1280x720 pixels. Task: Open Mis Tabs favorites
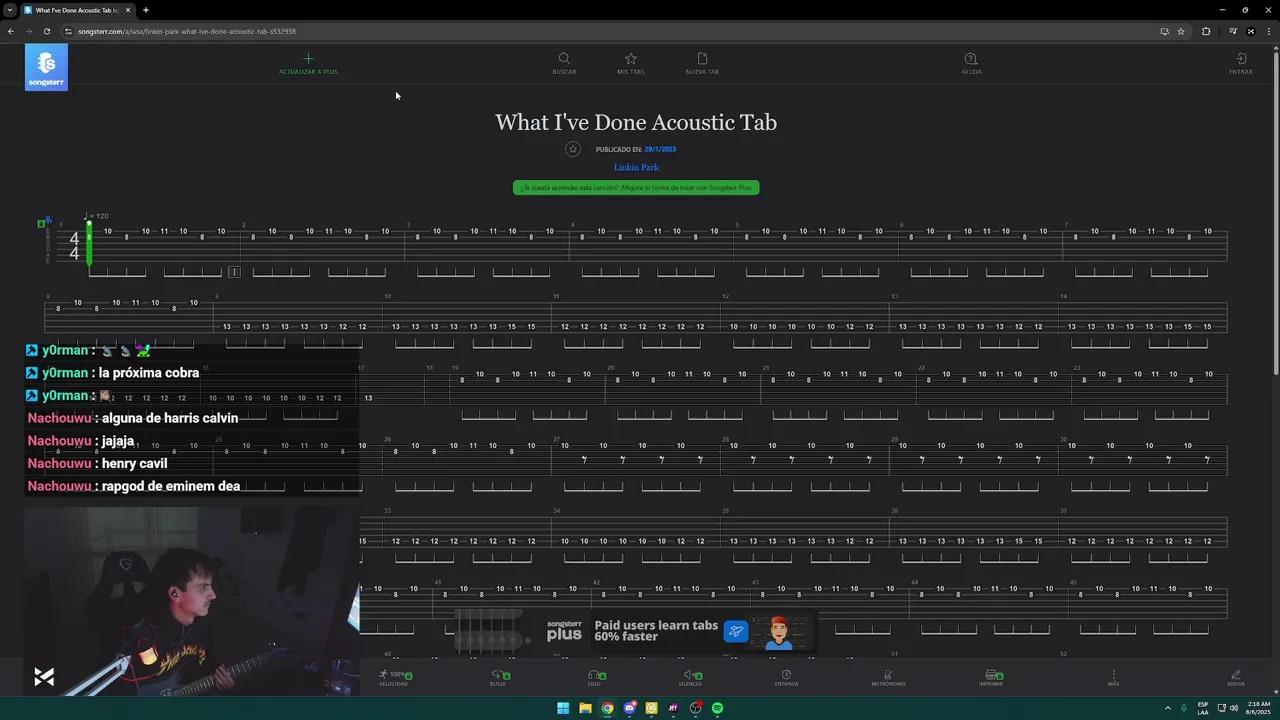point(630,63)
